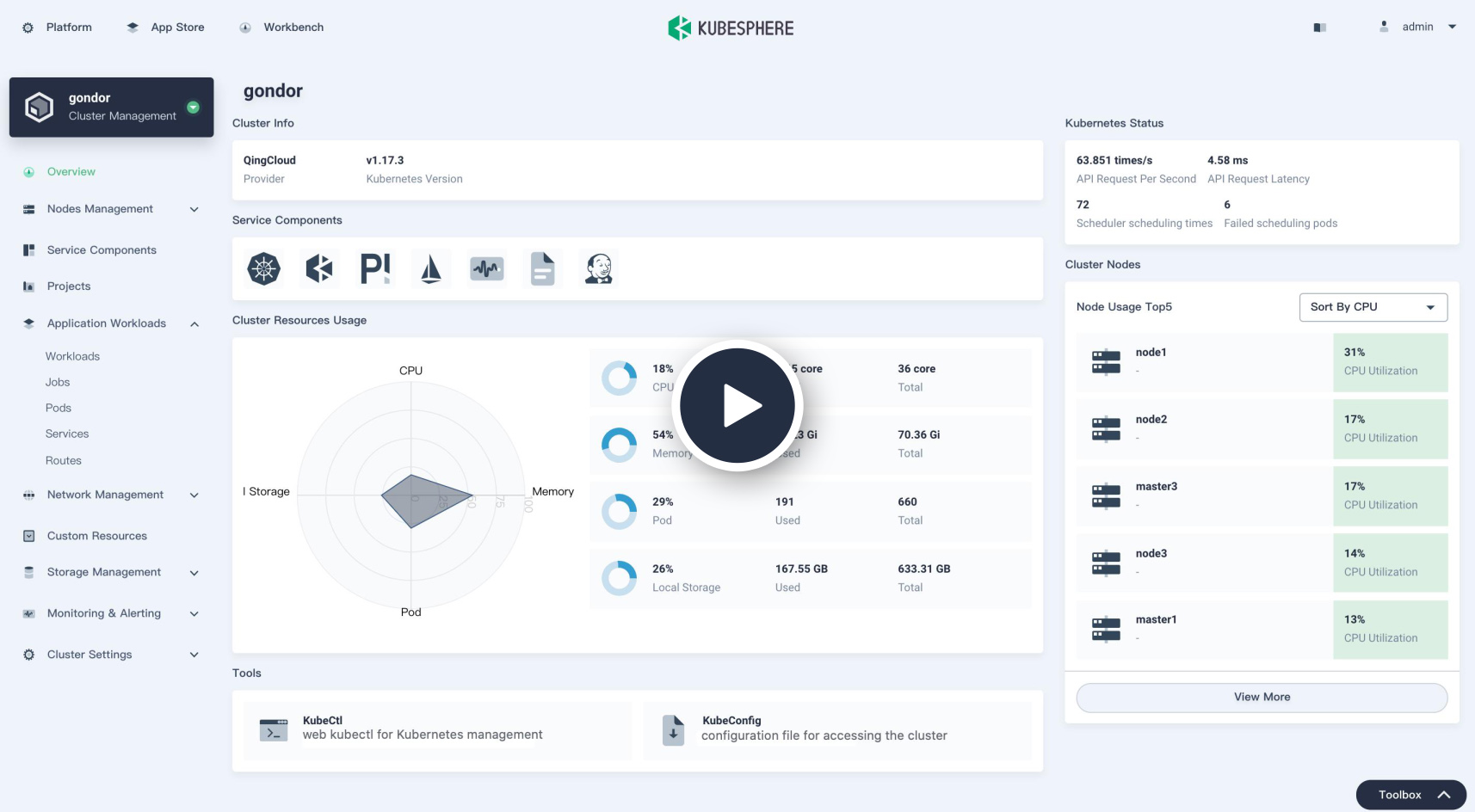Image resolution: width=1475 pixels, height=812 pixels.
Task: Expand the Toolbox panel
Action: [x=1411, y=795]
